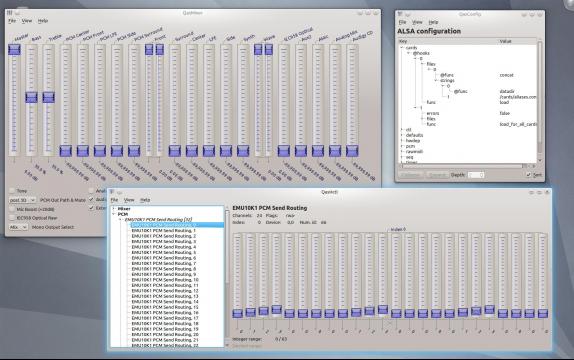Open the Help menu in QasMixer
This screenshot has height=360, width=574.
pos(43,21)
